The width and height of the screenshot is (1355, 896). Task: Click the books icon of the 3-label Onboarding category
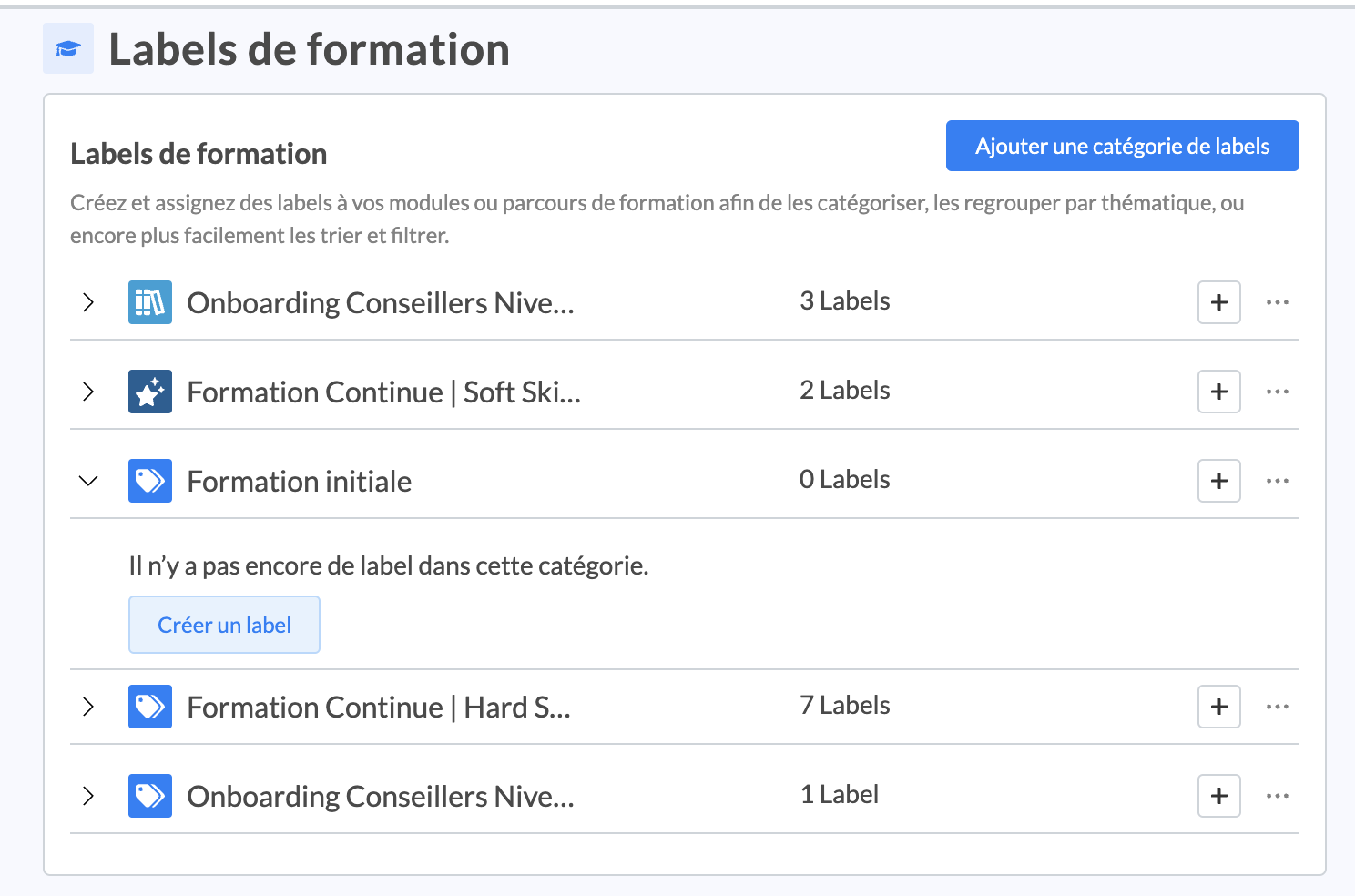150,302
